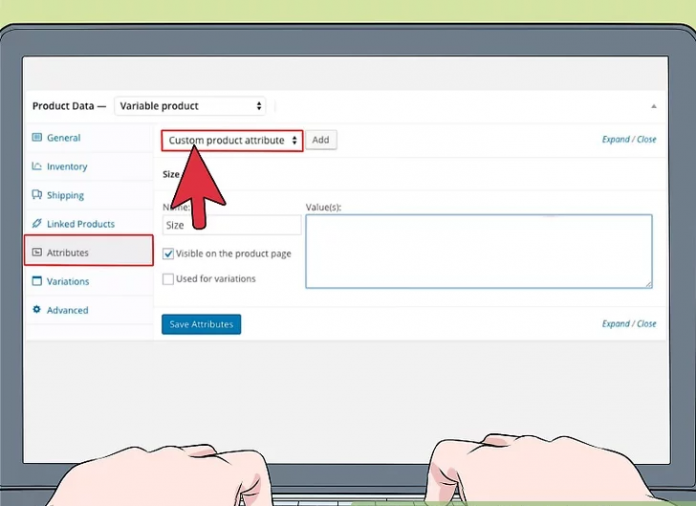696x506 pixels.
Task: Open the Custom product attribute dropdown
Action: point(232,141)
